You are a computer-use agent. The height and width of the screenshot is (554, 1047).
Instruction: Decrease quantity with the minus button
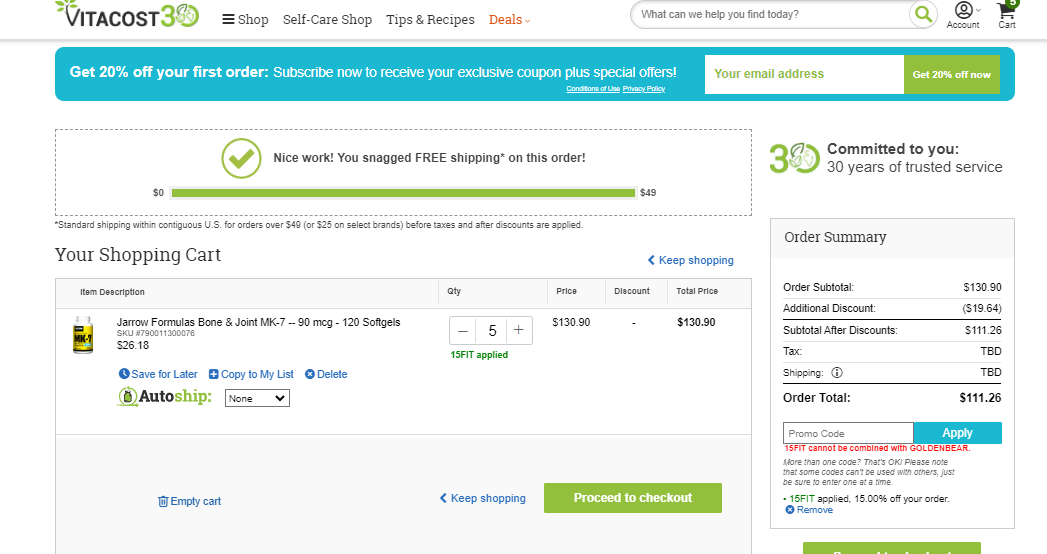click(x=463, y=330)
